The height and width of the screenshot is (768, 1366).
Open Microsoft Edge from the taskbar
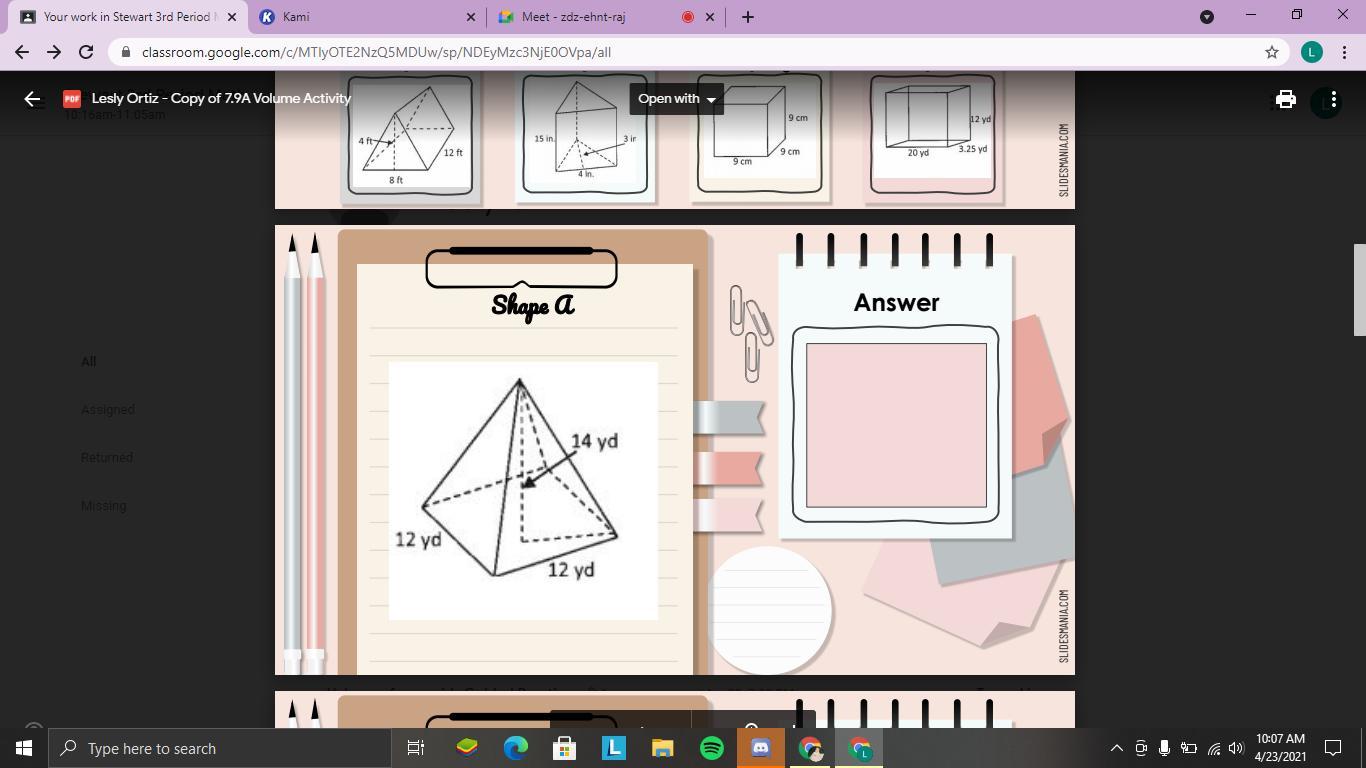(x=516, y=748)
